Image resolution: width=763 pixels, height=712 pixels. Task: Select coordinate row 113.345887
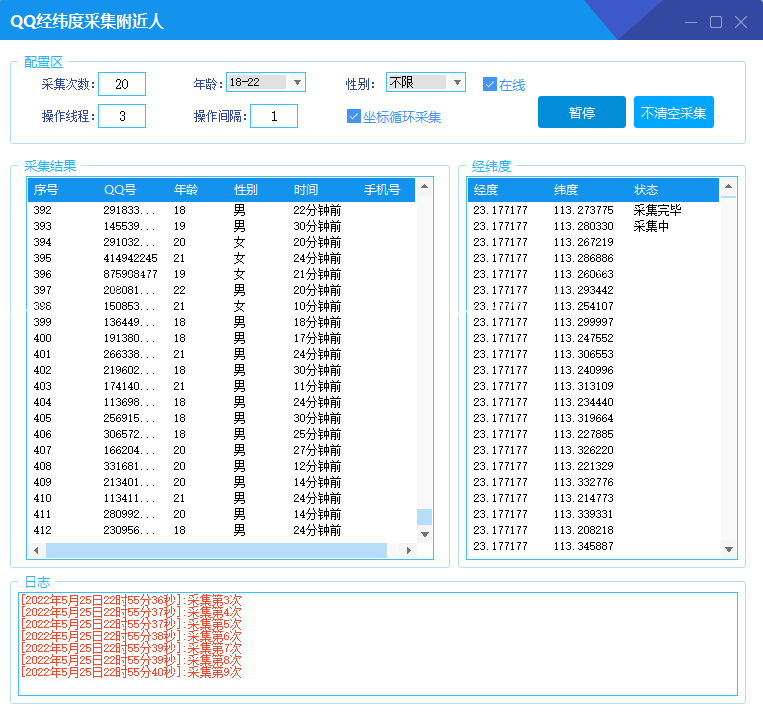click(x=593, y=547)
